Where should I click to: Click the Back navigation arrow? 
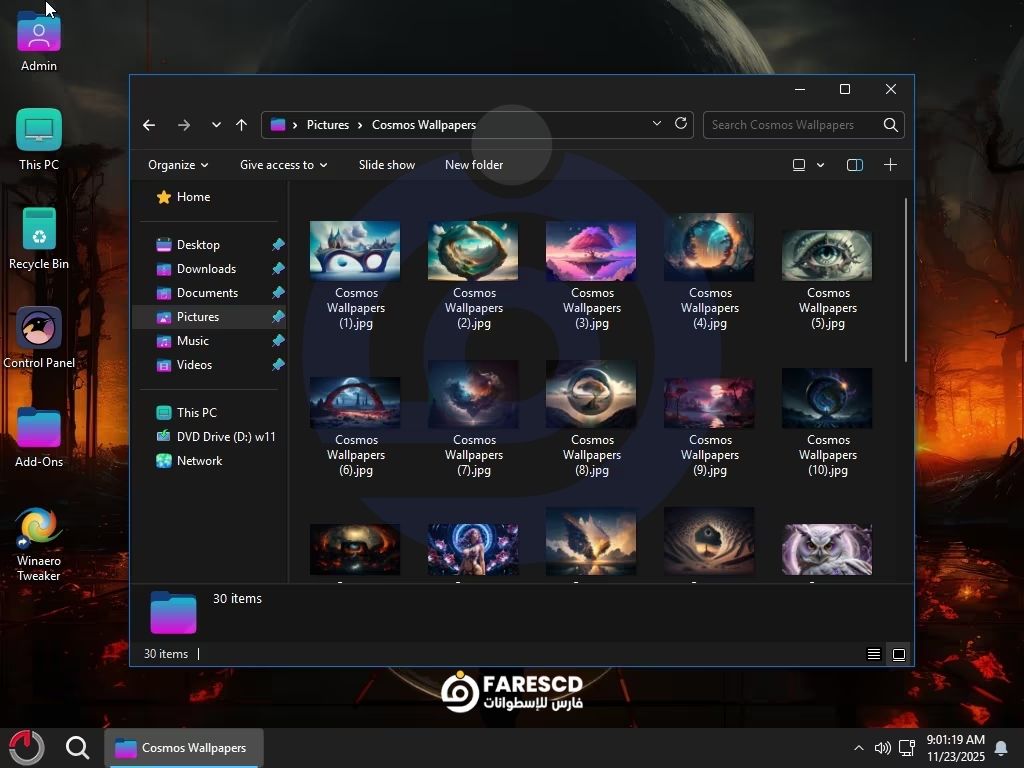149,125
